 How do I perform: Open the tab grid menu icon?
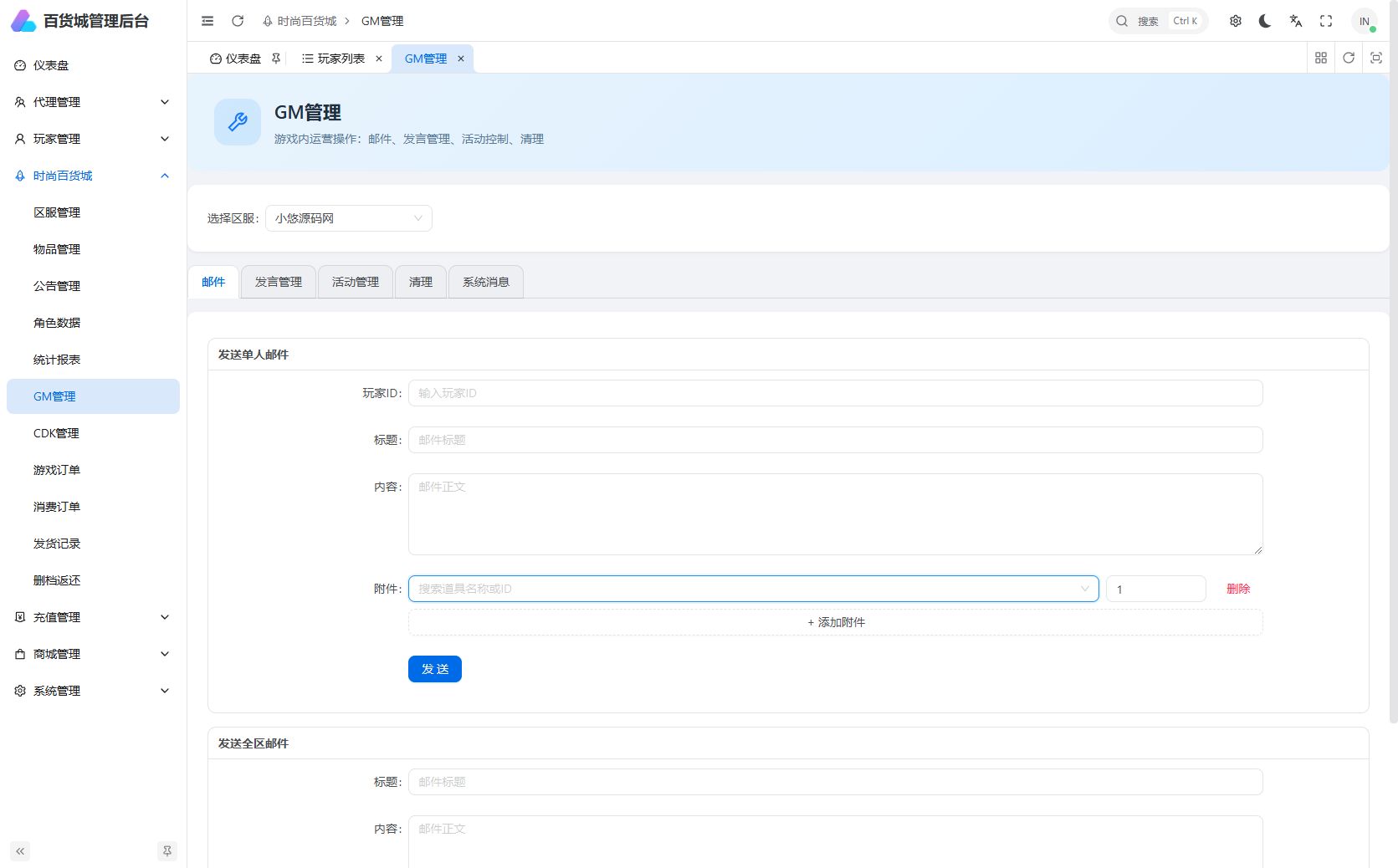pos(1321,58)
